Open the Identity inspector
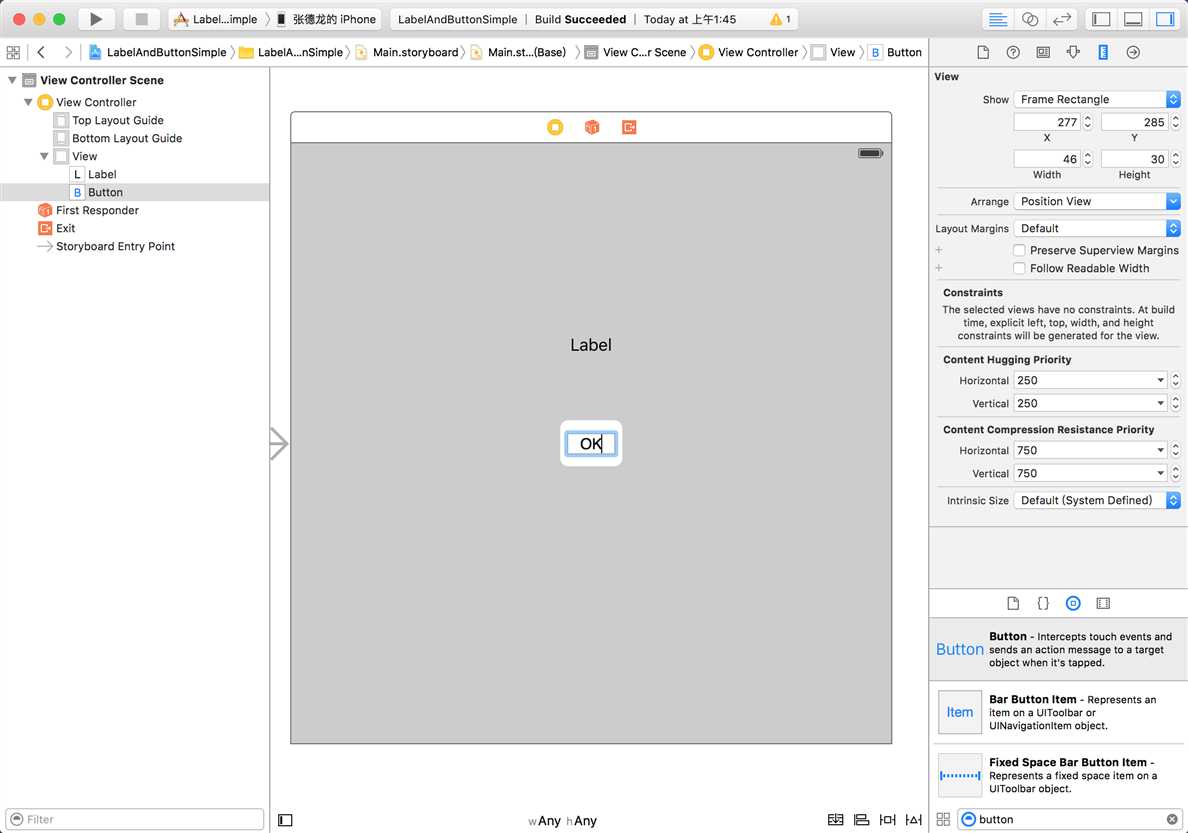 coord(1043,52)
